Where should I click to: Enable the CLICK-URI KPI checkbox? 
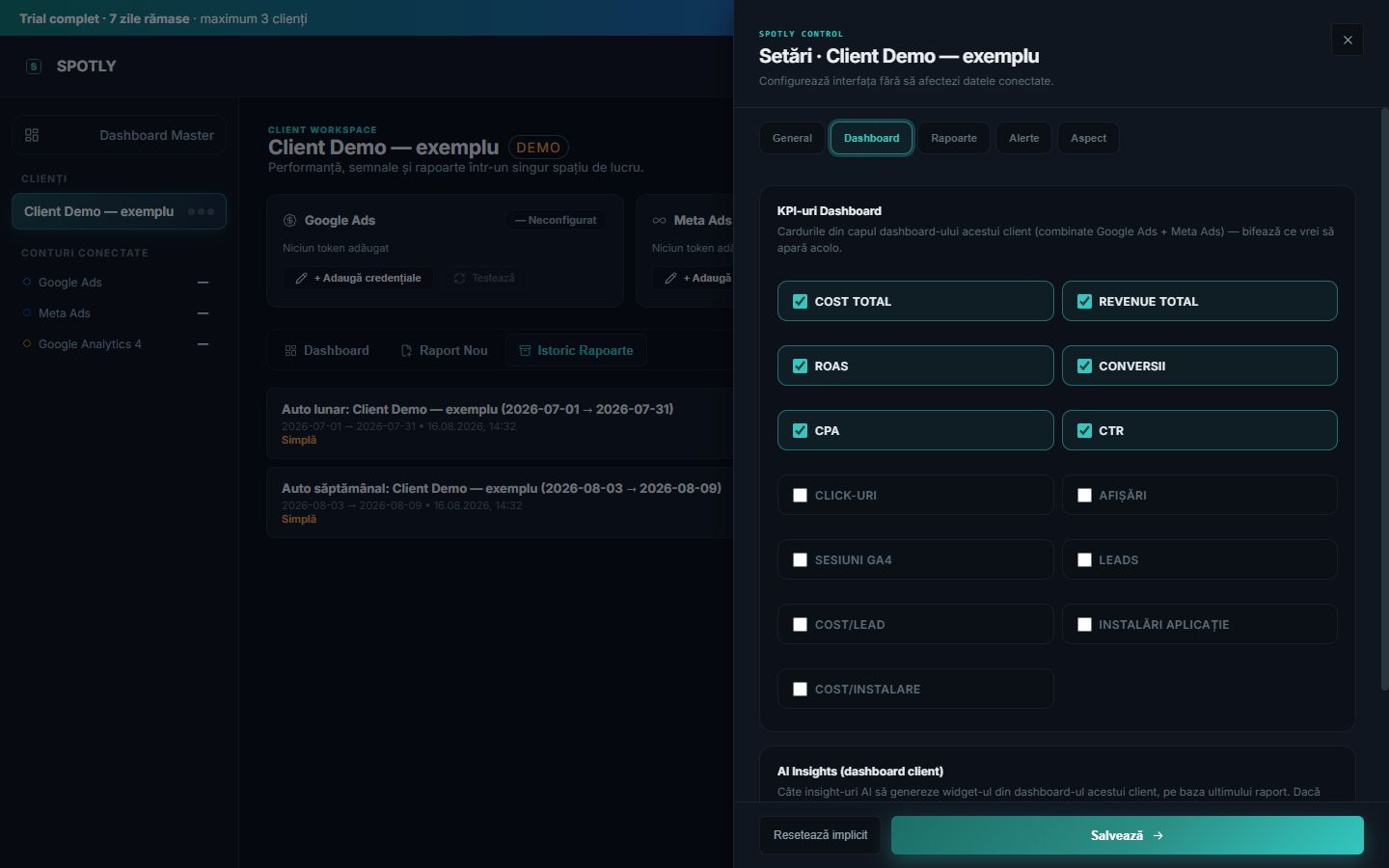(x=800, y=495)
